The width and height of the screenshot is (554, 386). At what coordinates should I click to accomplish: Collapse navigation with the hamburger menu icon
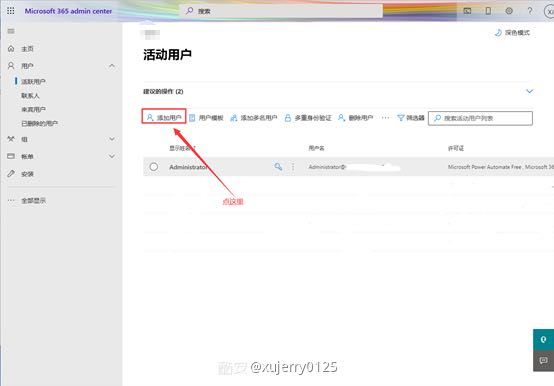tap(11, 31)
